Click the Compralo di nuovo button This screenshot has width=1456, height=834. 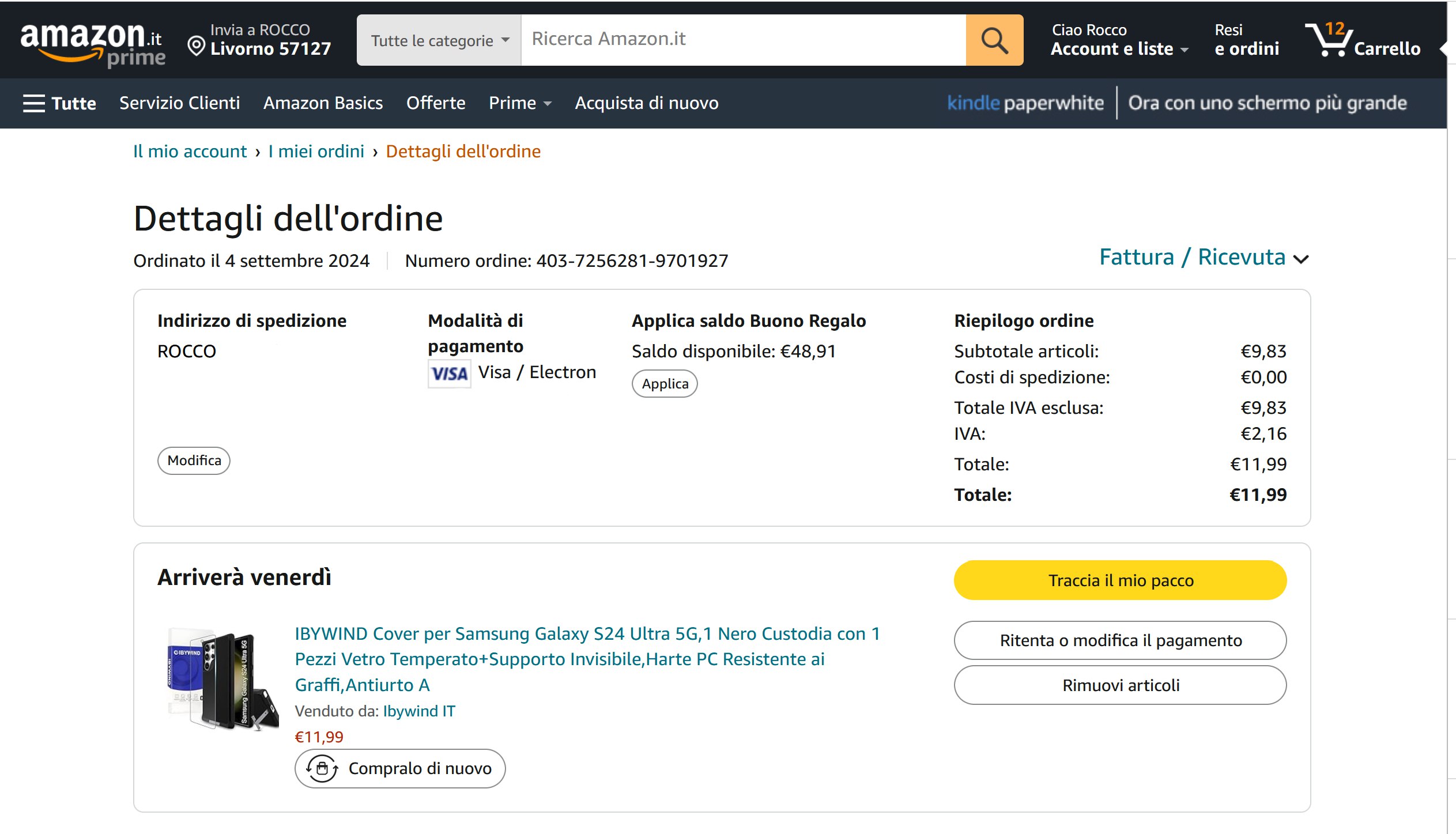click(x=400, y=768)
